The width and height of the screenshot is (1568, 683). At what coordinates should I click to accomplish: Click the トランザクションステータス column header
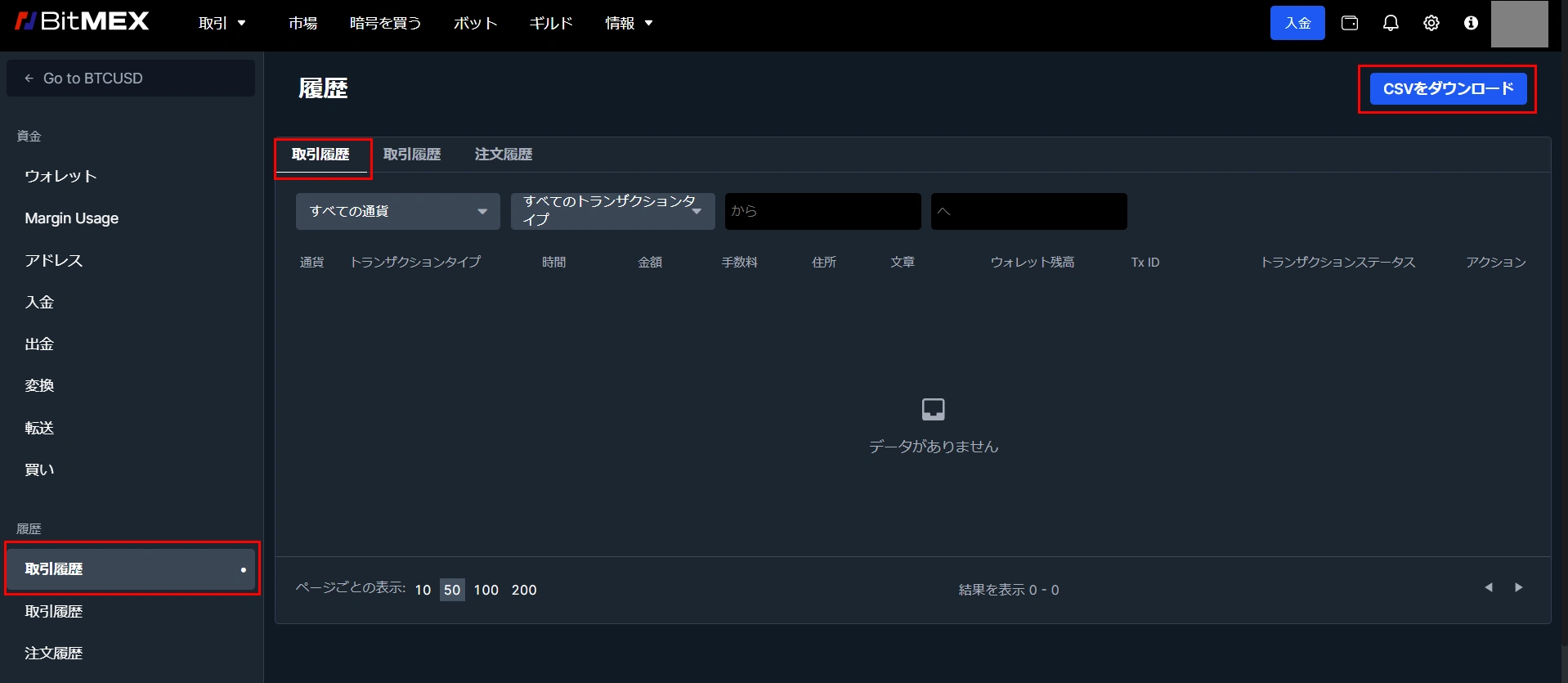click(x=1337, y=262)
